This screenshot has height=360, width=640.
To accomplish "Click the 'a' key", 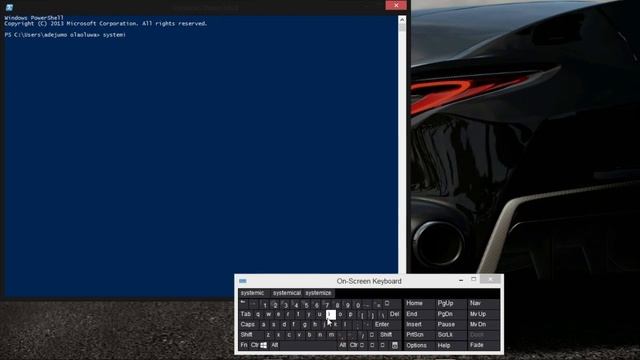I will [263, 324].
